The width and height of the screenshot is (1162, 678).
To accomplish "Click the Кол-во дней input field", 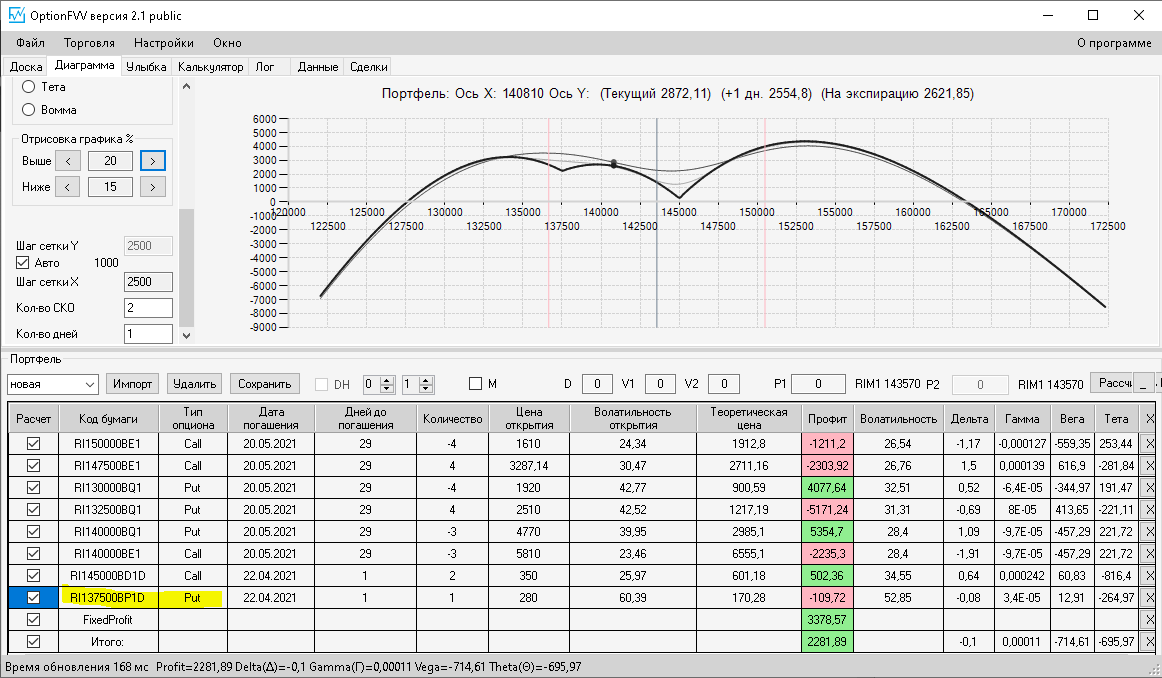I will tap(148, 333).
